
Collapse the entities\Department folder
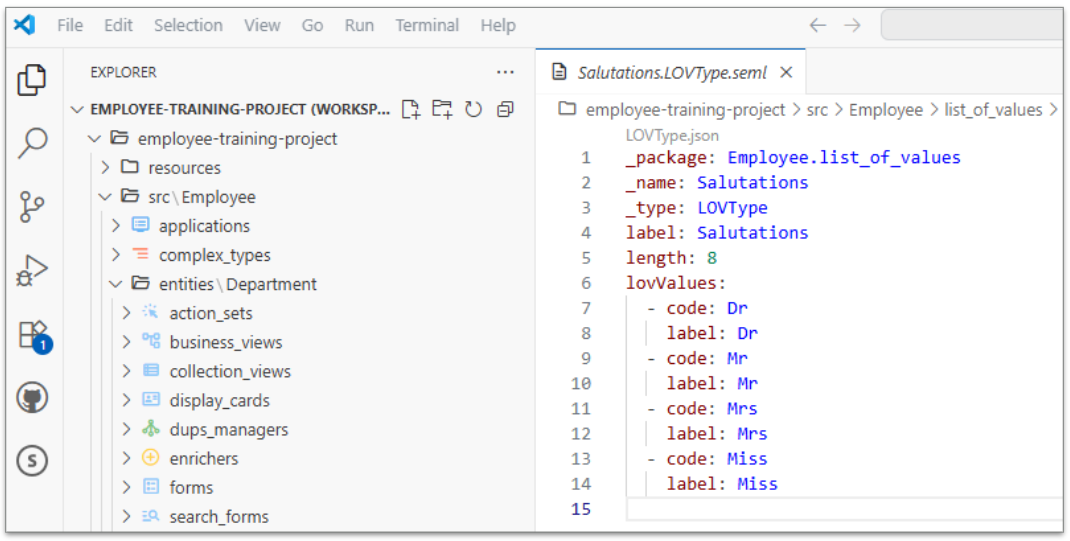pyautogui.click(x=116, y=284)
